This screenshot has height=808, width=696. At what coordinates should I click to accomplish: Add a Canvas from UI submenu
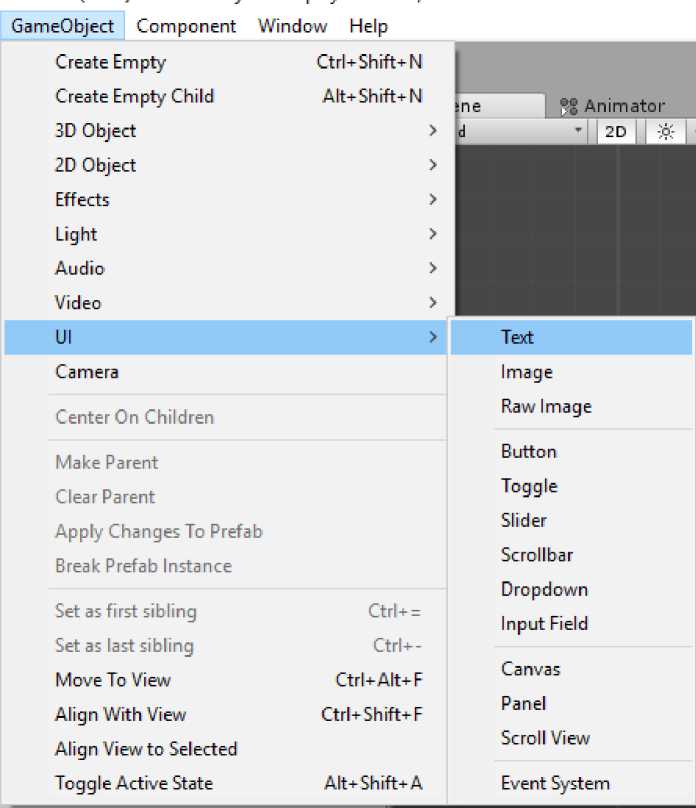click(531, 669)
